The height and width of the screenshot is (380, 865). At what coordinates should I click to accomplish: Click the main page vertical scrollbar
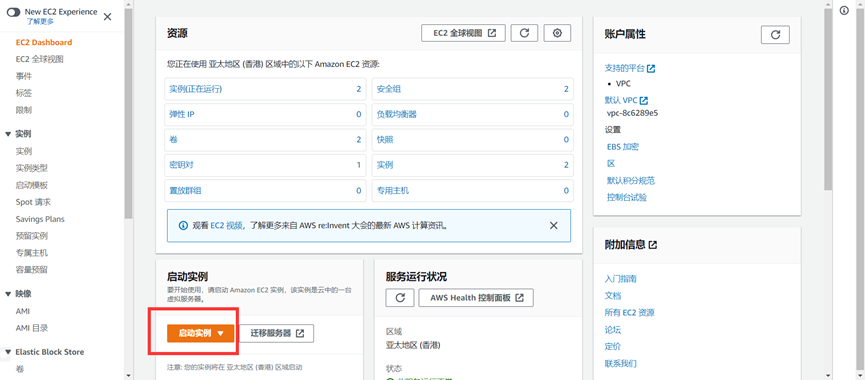tap(827, 99)
